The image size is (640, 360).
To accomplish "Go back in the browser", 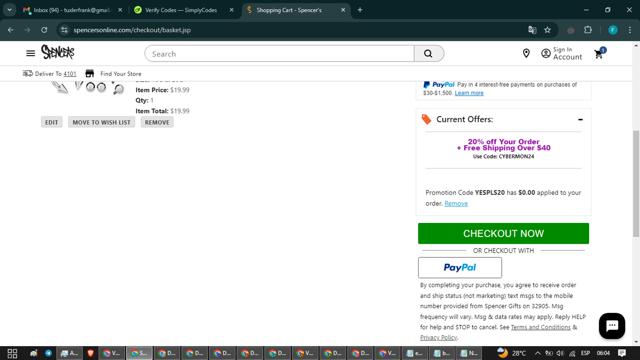I will [11, 30].
